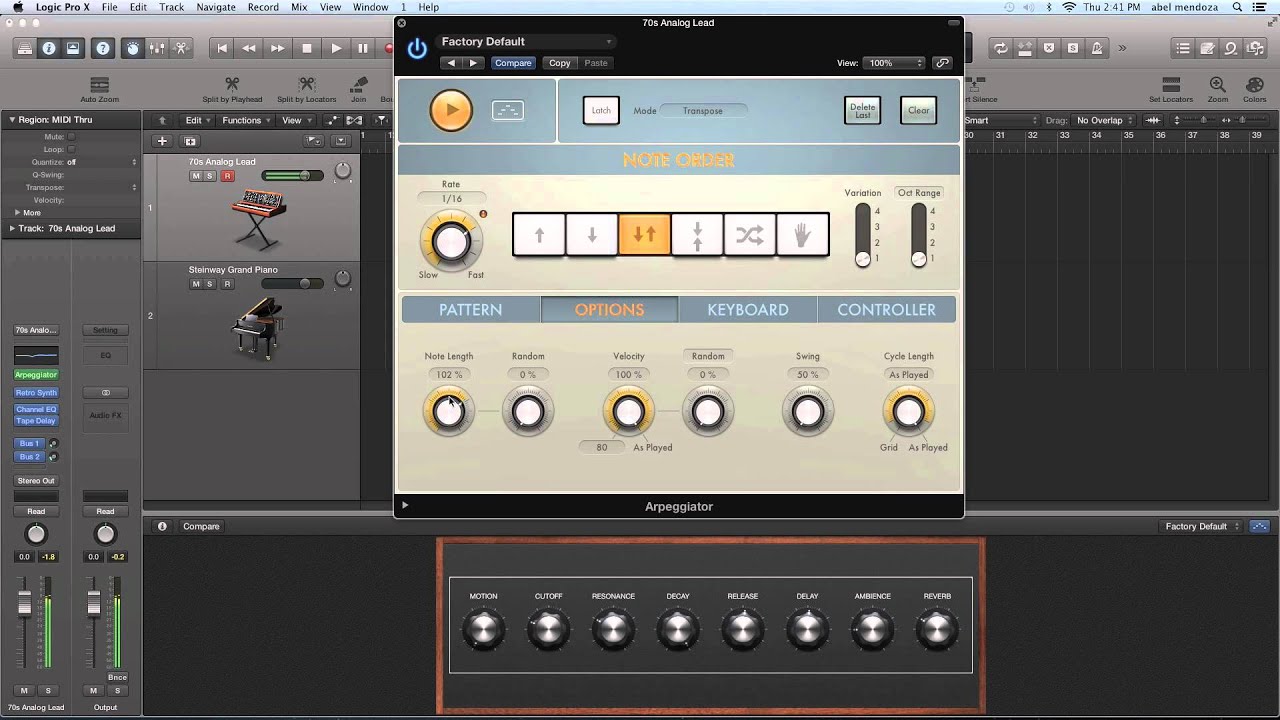The width and height of the screenshot is (1280, 720).
Task: Click the Clear button
Action: tap(918, 110)
